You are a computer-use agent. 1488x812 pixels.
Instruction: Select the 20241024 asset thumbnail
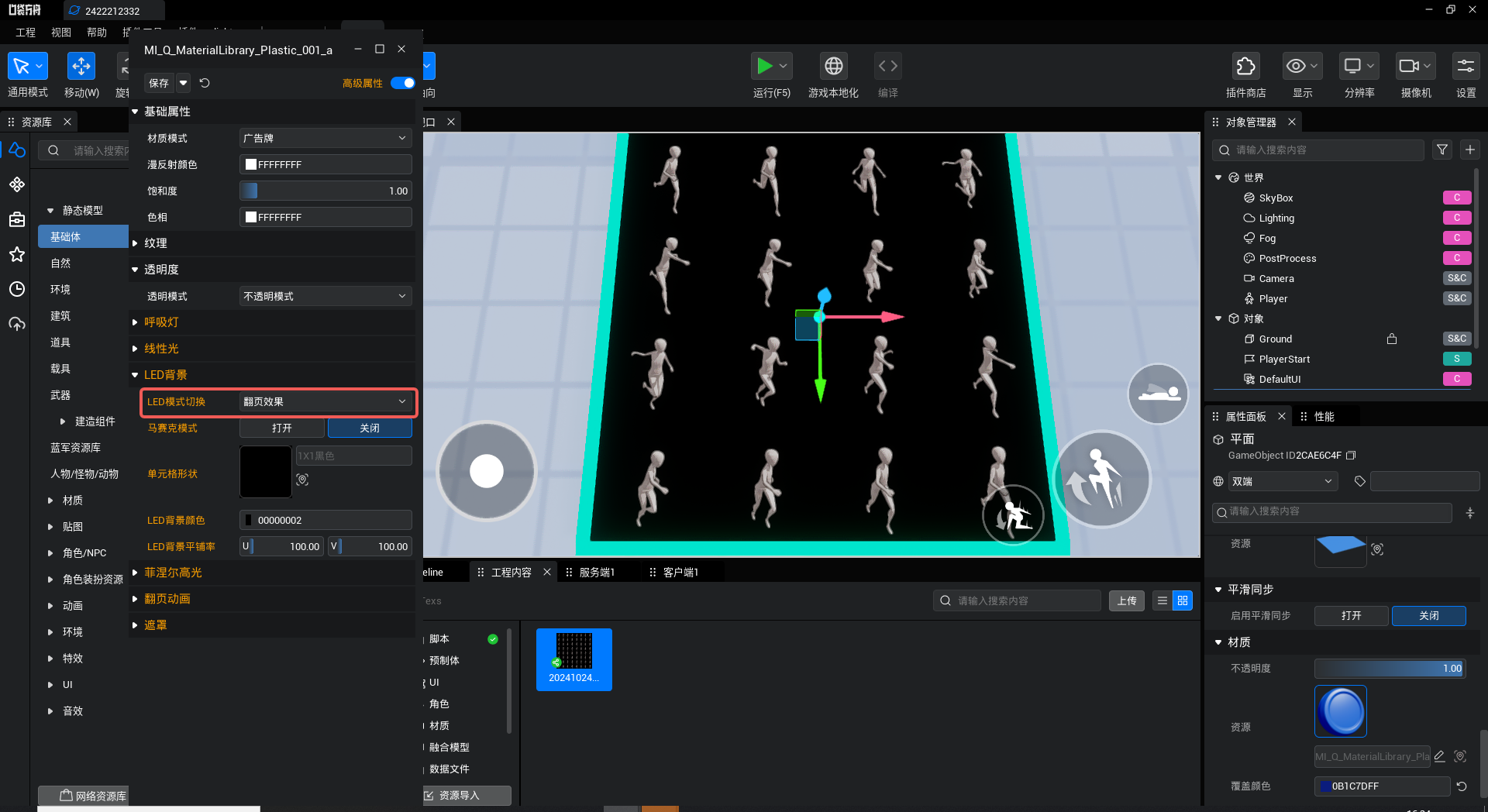tap(574, 659)
